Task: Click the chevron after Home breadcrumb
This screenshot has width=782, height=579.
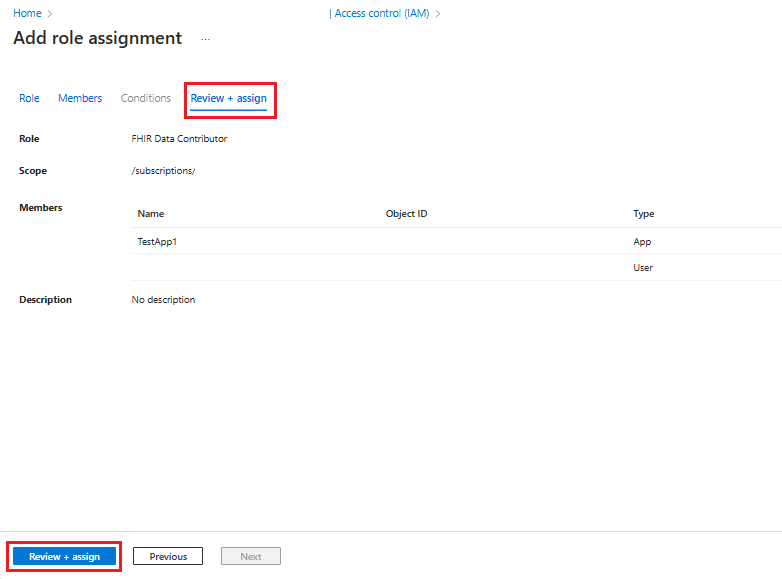Action: pyautogui.click(x=50, y=14)
